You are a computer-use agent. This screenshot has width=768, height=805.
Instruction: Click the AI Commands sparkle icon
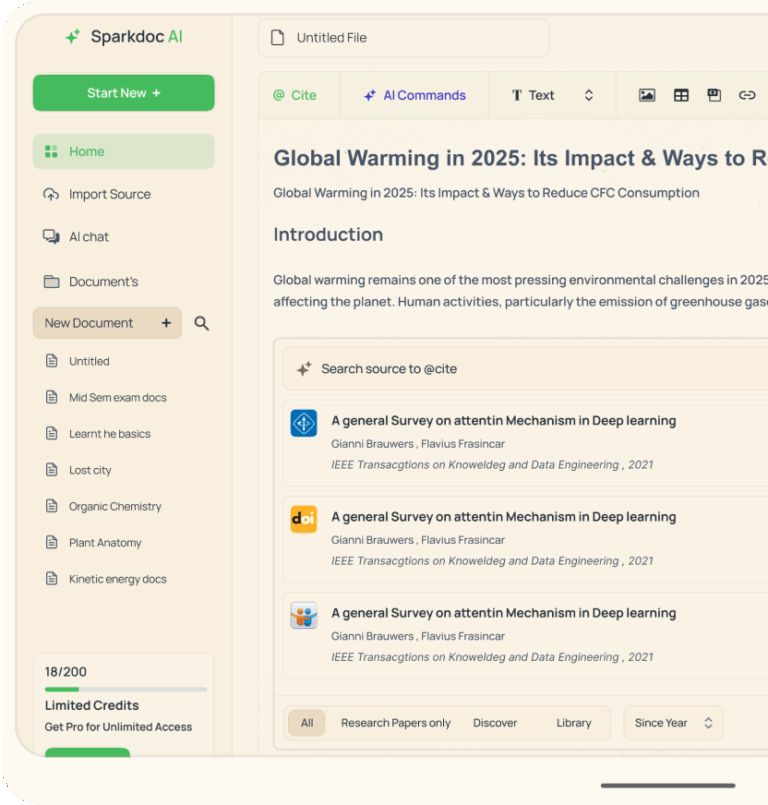pyautogui.click(x=370, y=95)
